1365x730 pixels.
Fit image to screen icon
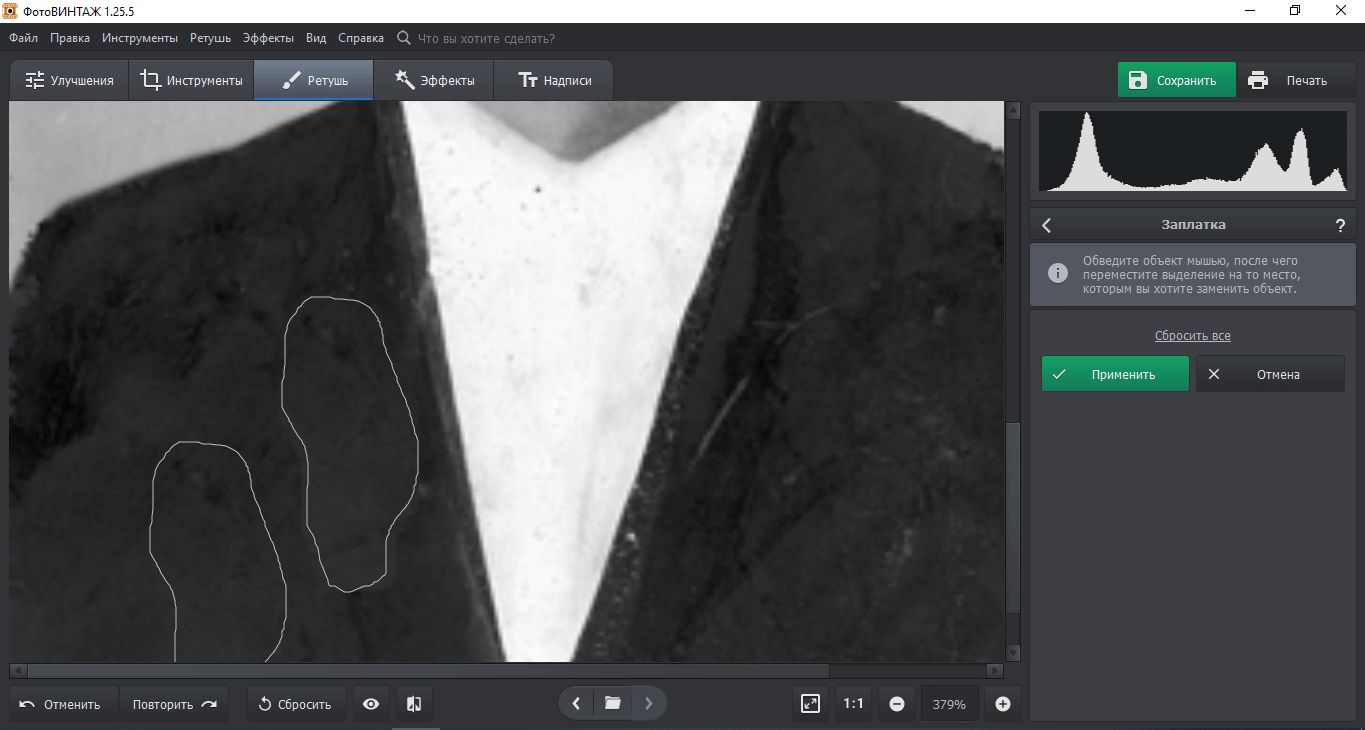(811, 704)
